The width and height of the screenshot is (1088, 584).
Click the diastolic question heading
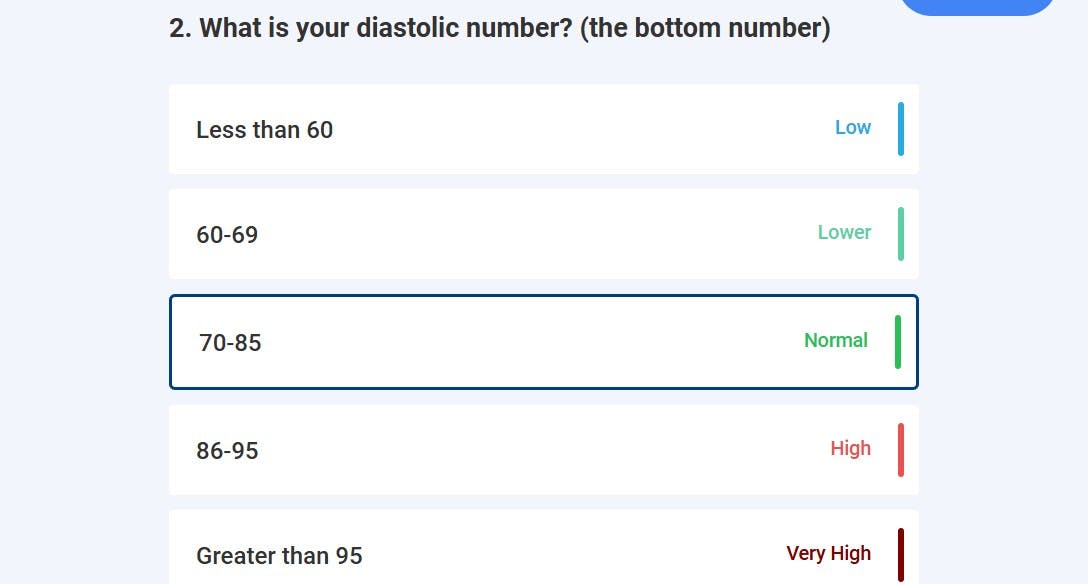point(500,28)
